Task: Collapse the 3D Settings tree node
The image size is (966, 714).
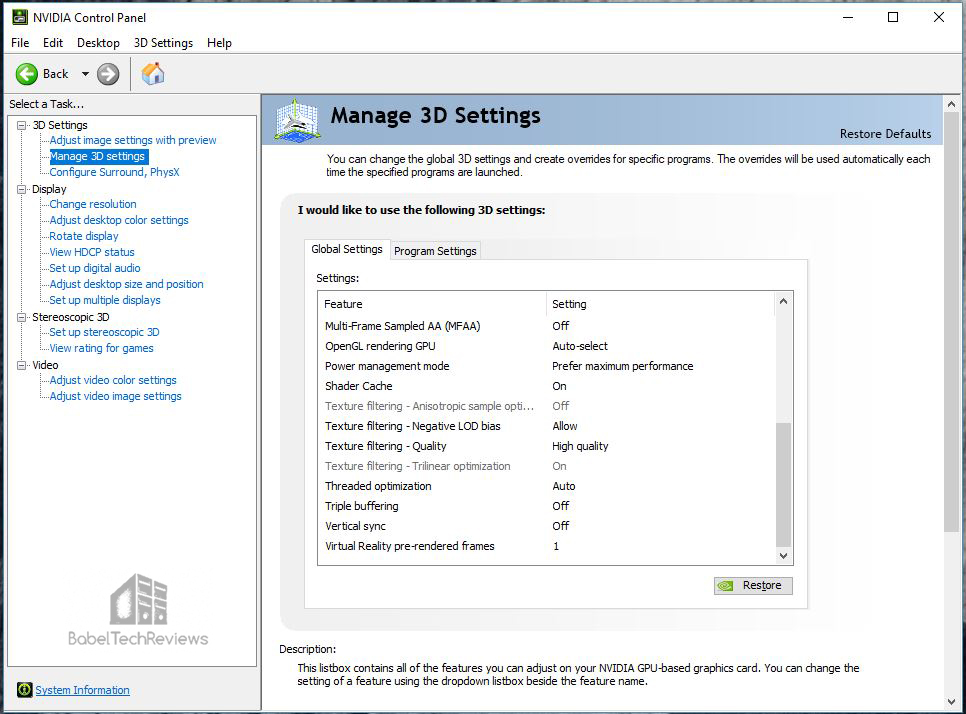Action: [x=22, y=125]
